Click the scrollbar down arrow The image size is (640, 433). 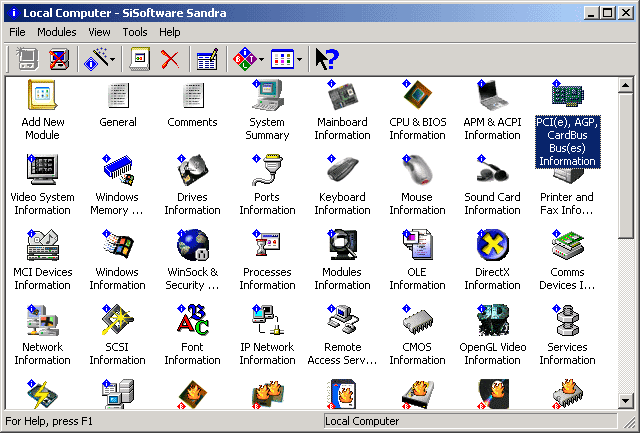tap(625, 400)
